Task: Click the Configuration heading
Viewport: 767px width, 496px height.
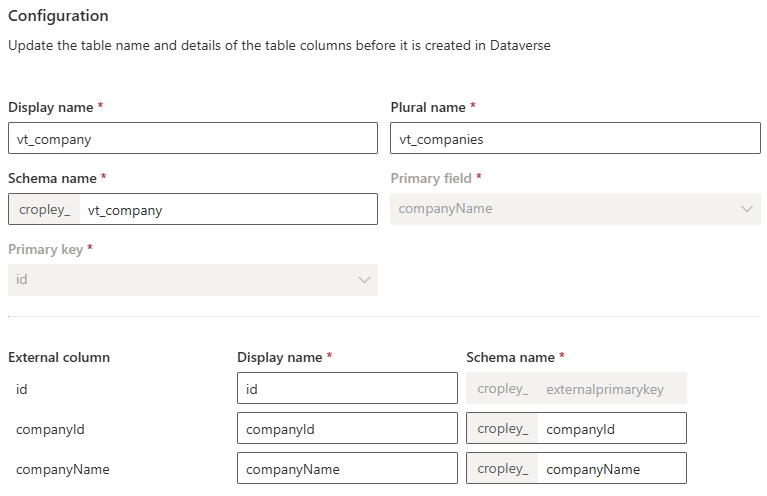Action: pos(58,16)
